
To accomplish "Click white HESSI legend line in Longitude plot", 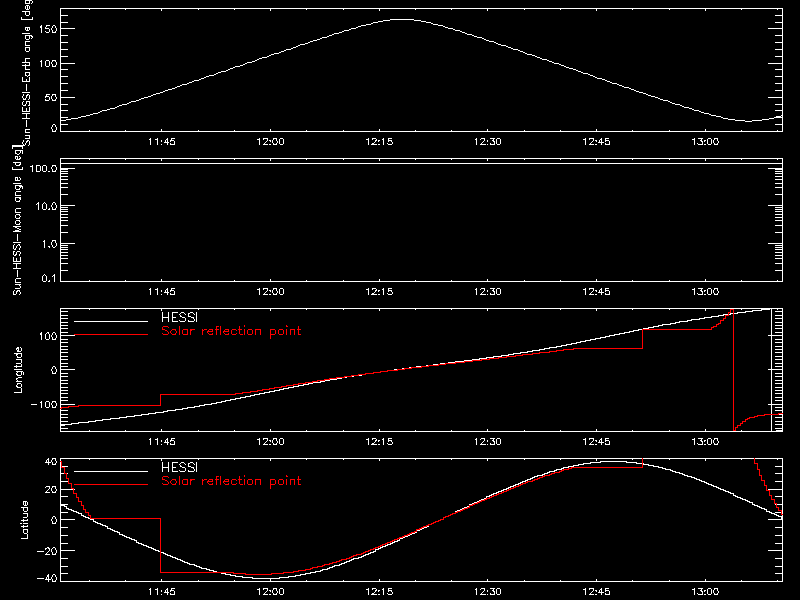I will 111,321.
